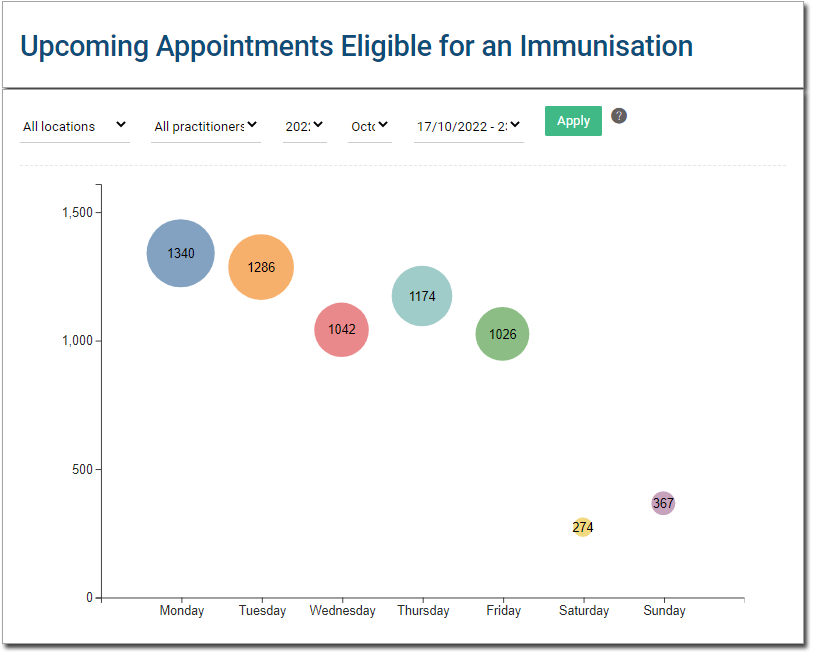This screenshot has height=656, width=813.
Task: Open the month selection dropdown
Action: [x=369, y=126]
